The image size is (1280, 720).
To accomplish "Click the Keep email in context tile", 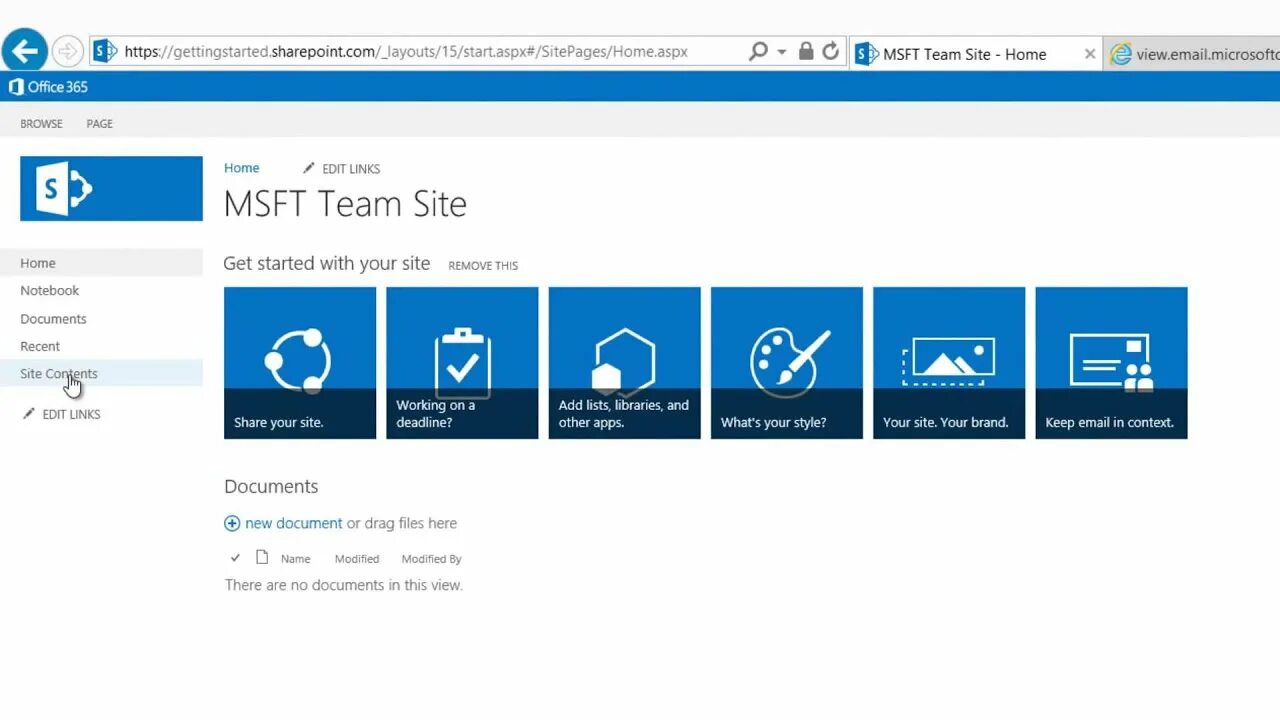I will [x=1111, y=363].
